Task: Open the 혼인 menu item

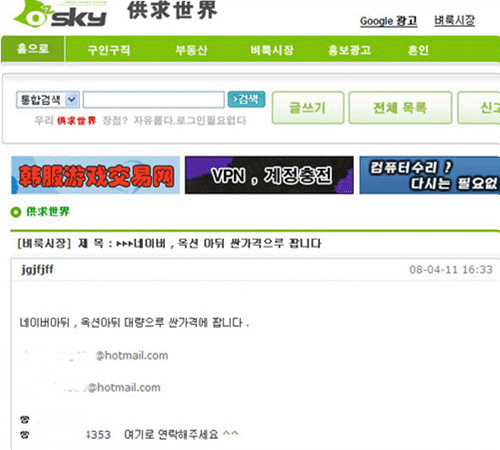Action: click(x=418, y=50)
